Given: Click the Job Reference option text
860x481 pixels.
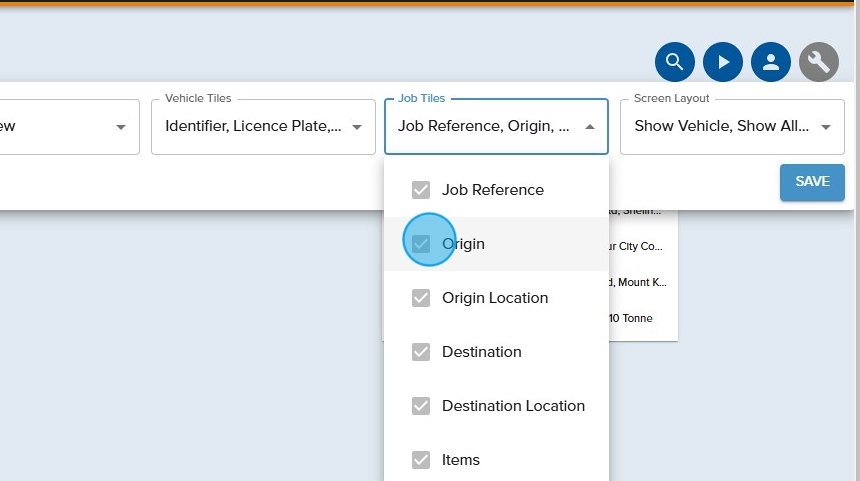Looking at the screenshot, I should (493, 190).
